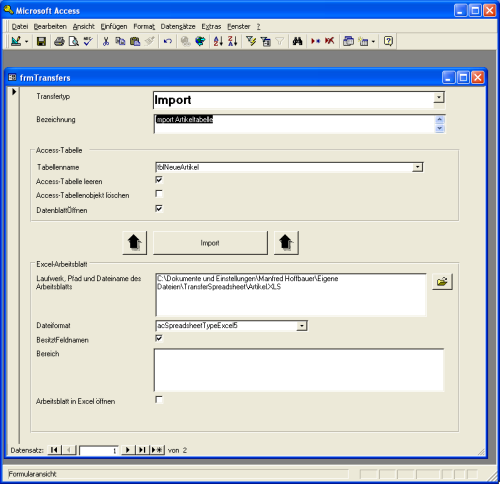Filter by form icon

[x=265, y=41]
